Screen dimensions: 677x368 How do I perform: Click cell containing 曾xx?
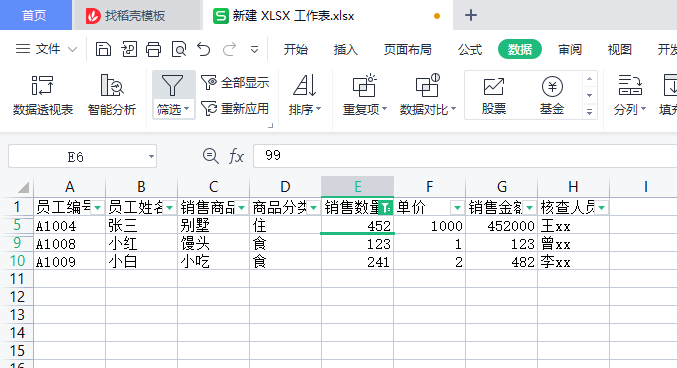click(x=573, y=244)
